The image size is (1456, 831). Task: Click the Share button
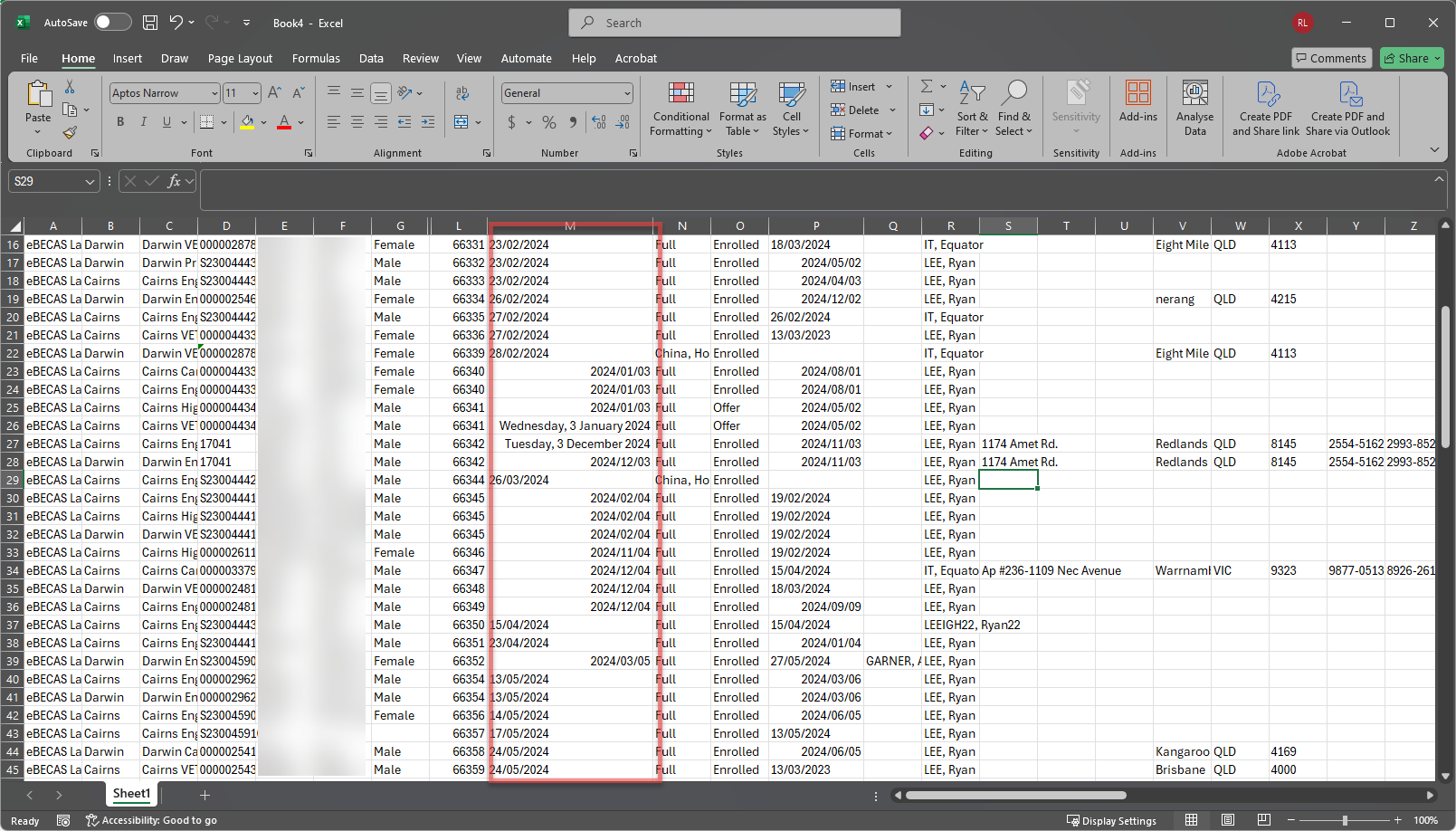[1412, 59]
